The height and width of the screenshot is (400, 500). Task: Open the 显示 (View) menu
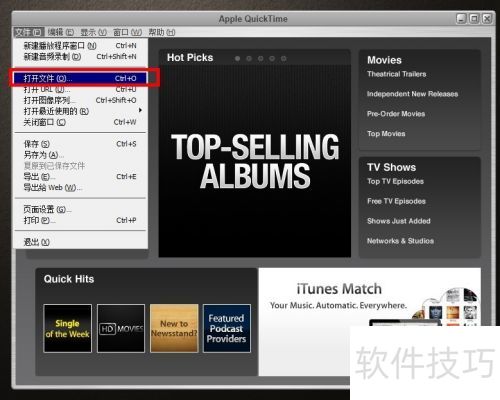pyautogui.click(x=93, y=32)
